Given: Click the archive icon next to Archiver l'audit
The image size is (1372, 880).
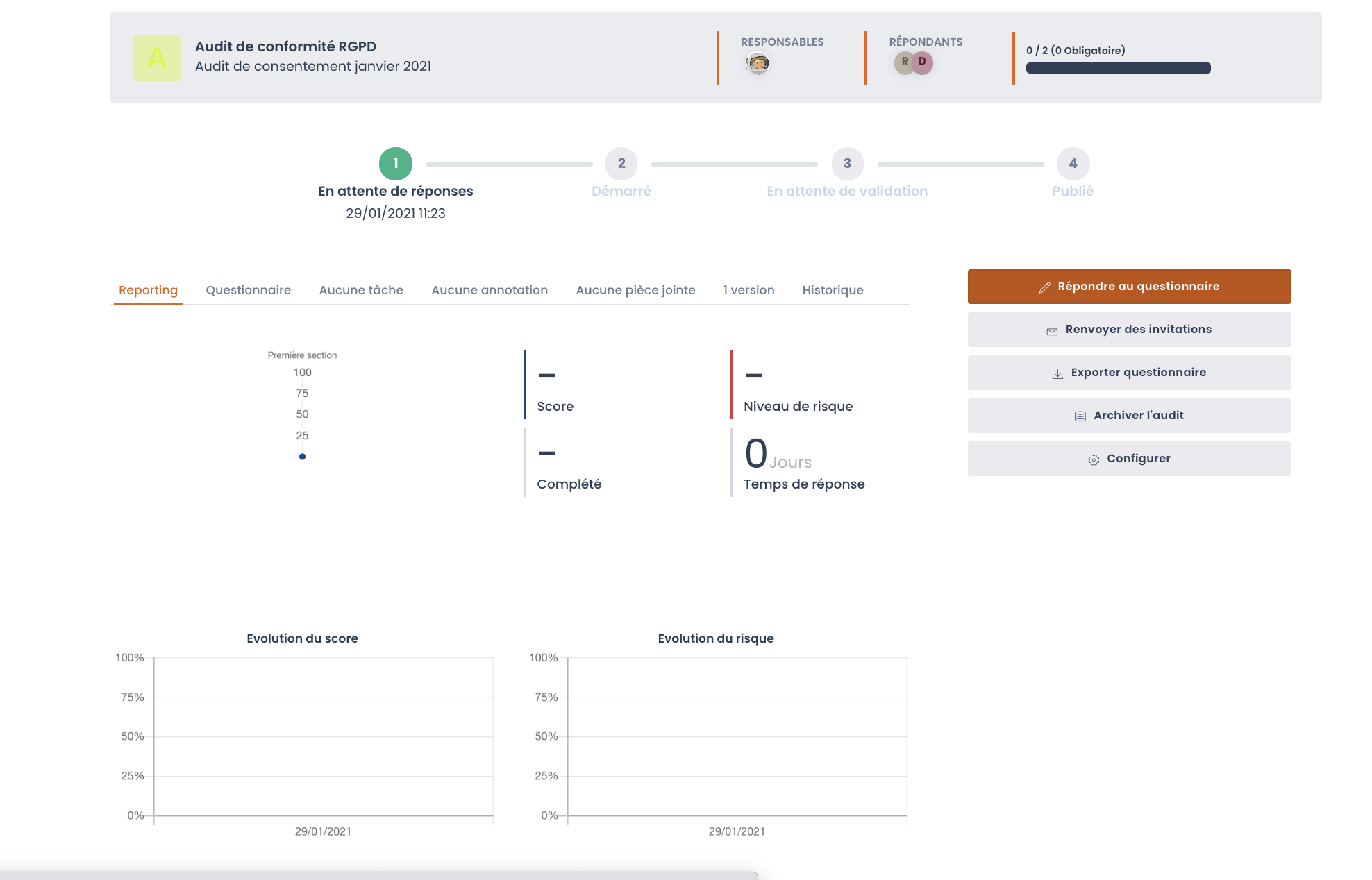Looking at the screenshot, I should click(x=1080, y=416).
